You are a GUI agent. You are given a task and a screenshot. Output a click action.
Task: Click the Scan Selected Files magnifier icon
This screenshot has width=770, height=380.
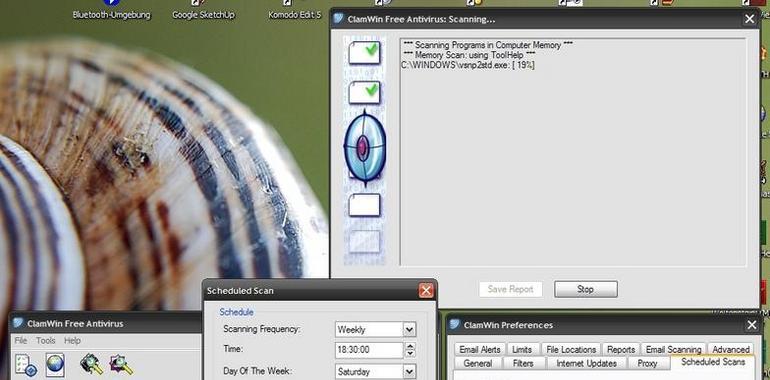[121, 365]
